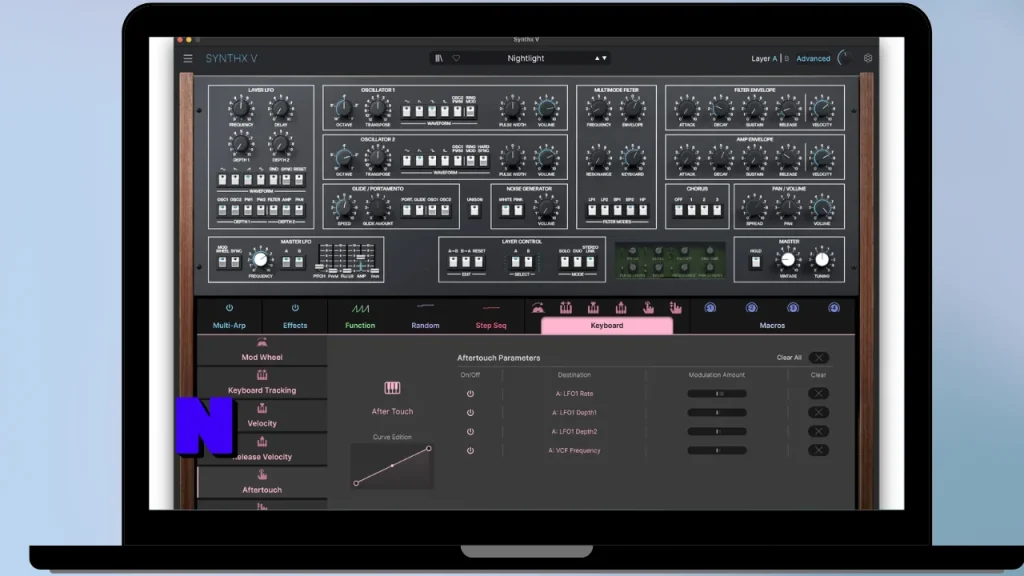The image size is (1024, 576).
Task: Toggle the Master Hold switch
Action: click(x=756, y=262)
